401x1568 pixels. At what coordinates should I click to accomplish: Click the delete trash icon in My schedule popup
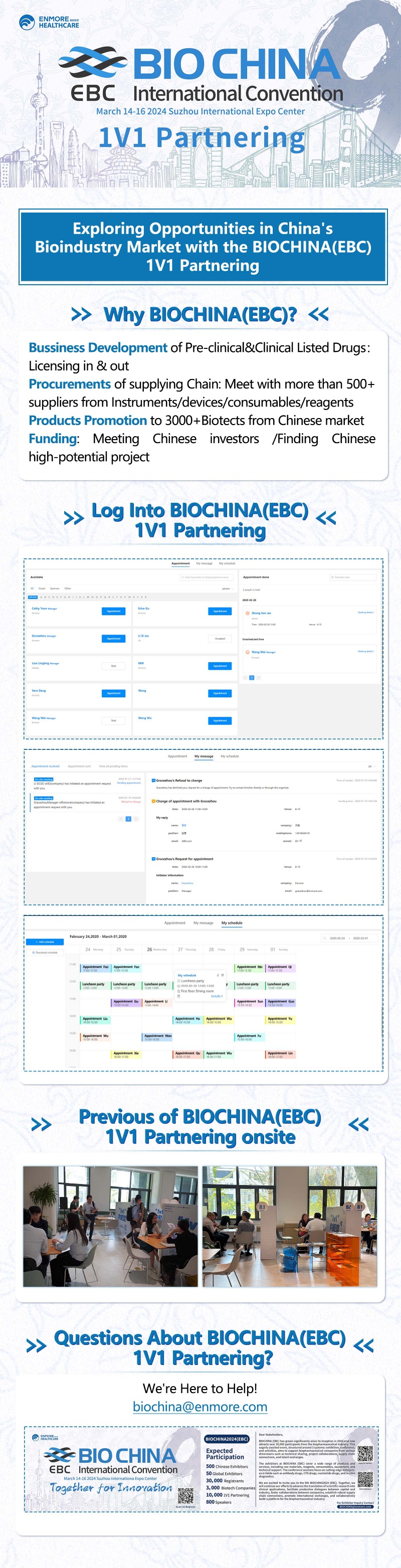tap(223, 975)
